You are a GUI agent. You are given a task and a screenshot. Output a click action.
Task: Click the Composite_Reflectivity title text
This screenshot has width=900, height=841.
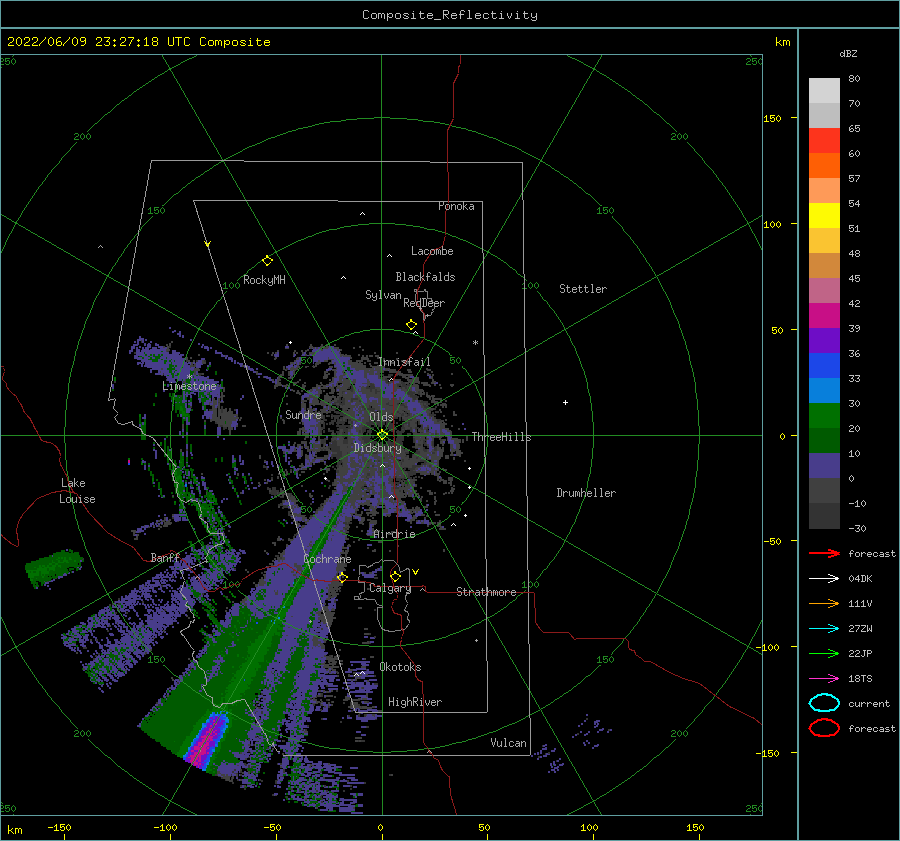[x=450, y=15]
